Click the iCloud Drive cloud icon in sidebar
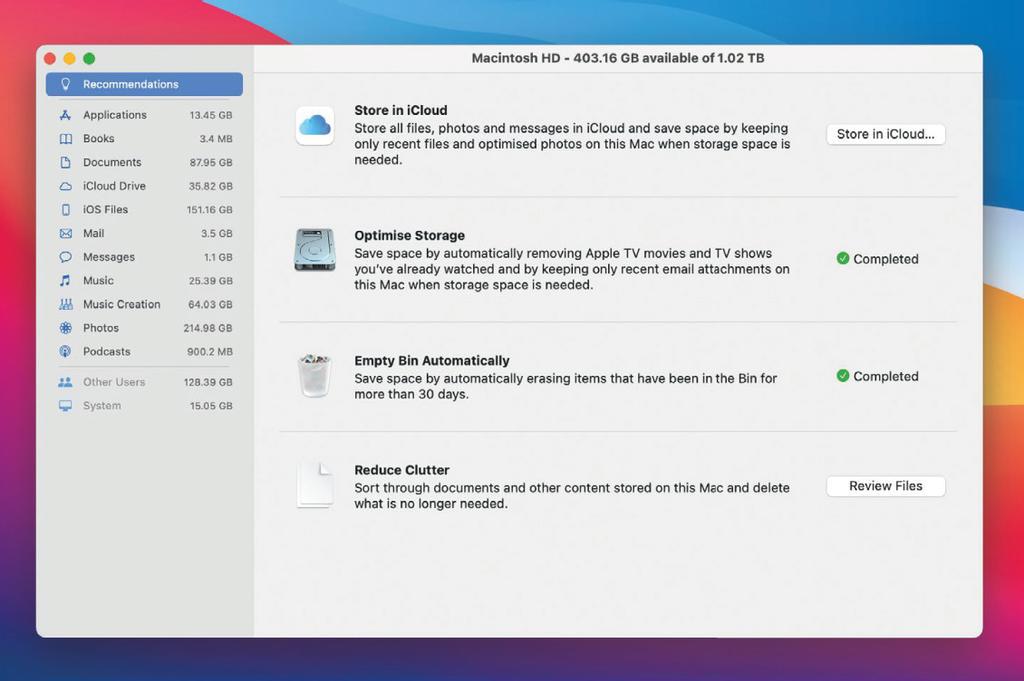Viewport: 1024px width, 681px height. tap(65, 186)
